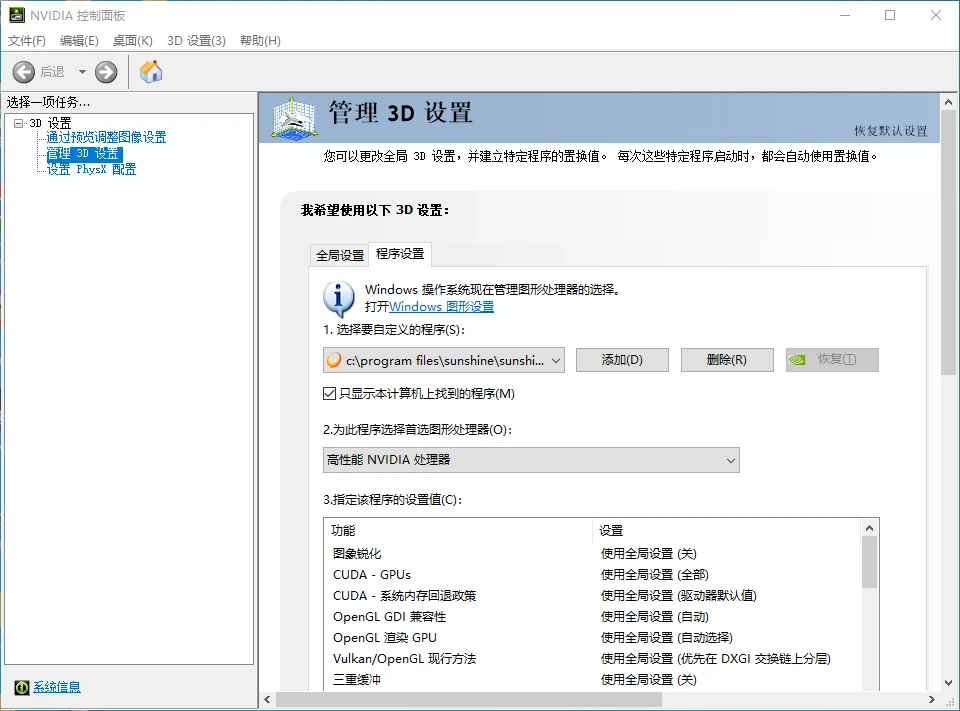Click the Home toolbar icon
The width and height of the screenshot is (960, 711).
pyautogui.click(x=150, y=71)
